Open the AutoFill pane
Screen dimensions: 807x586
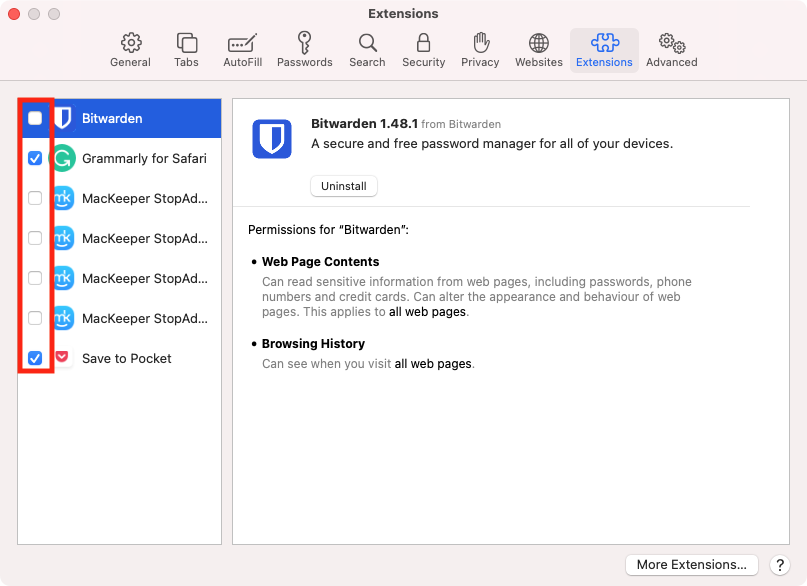(242, 50)
